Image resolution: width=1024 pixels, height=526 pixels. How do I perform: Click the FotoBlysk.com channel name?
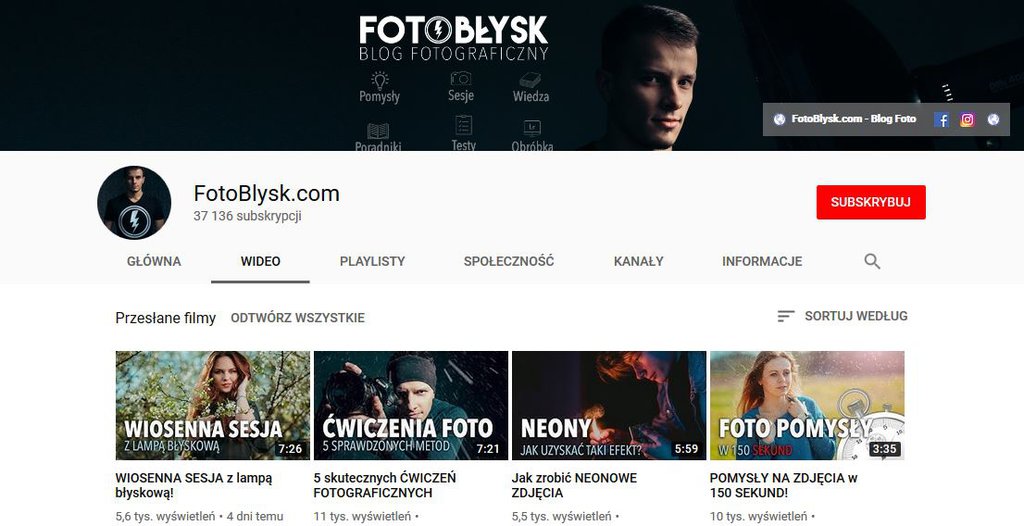266,193
